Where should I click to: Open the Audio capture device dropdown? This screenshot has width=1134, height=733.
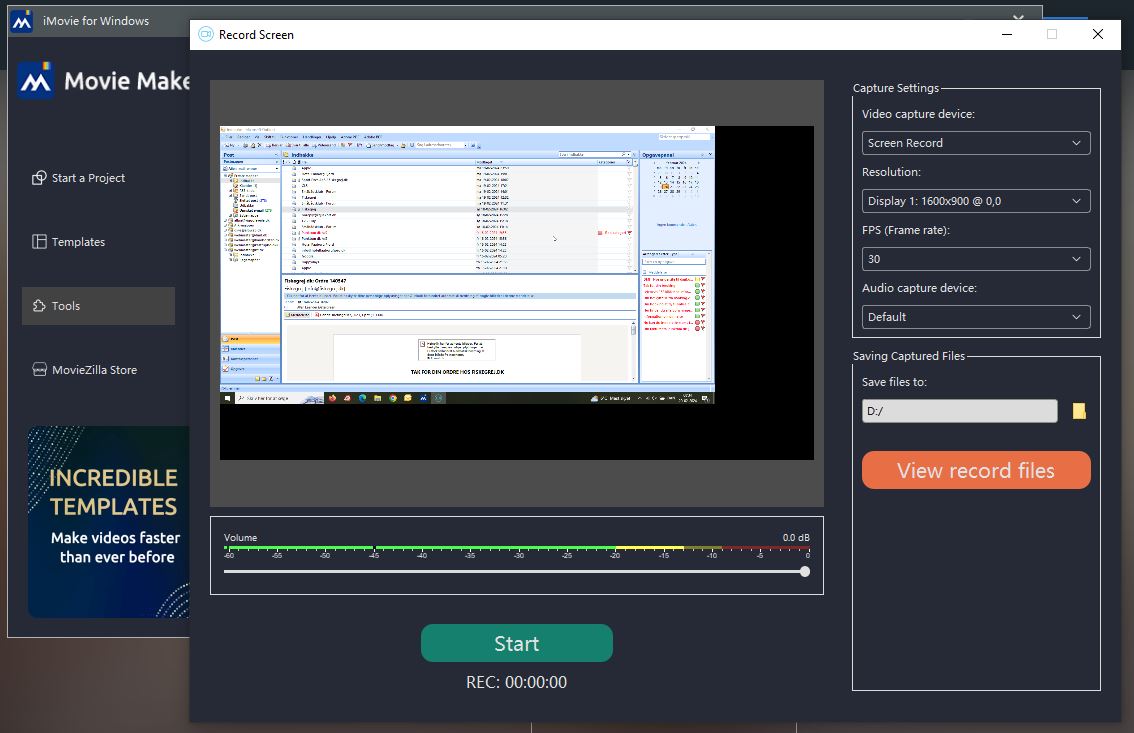point(975,317)
